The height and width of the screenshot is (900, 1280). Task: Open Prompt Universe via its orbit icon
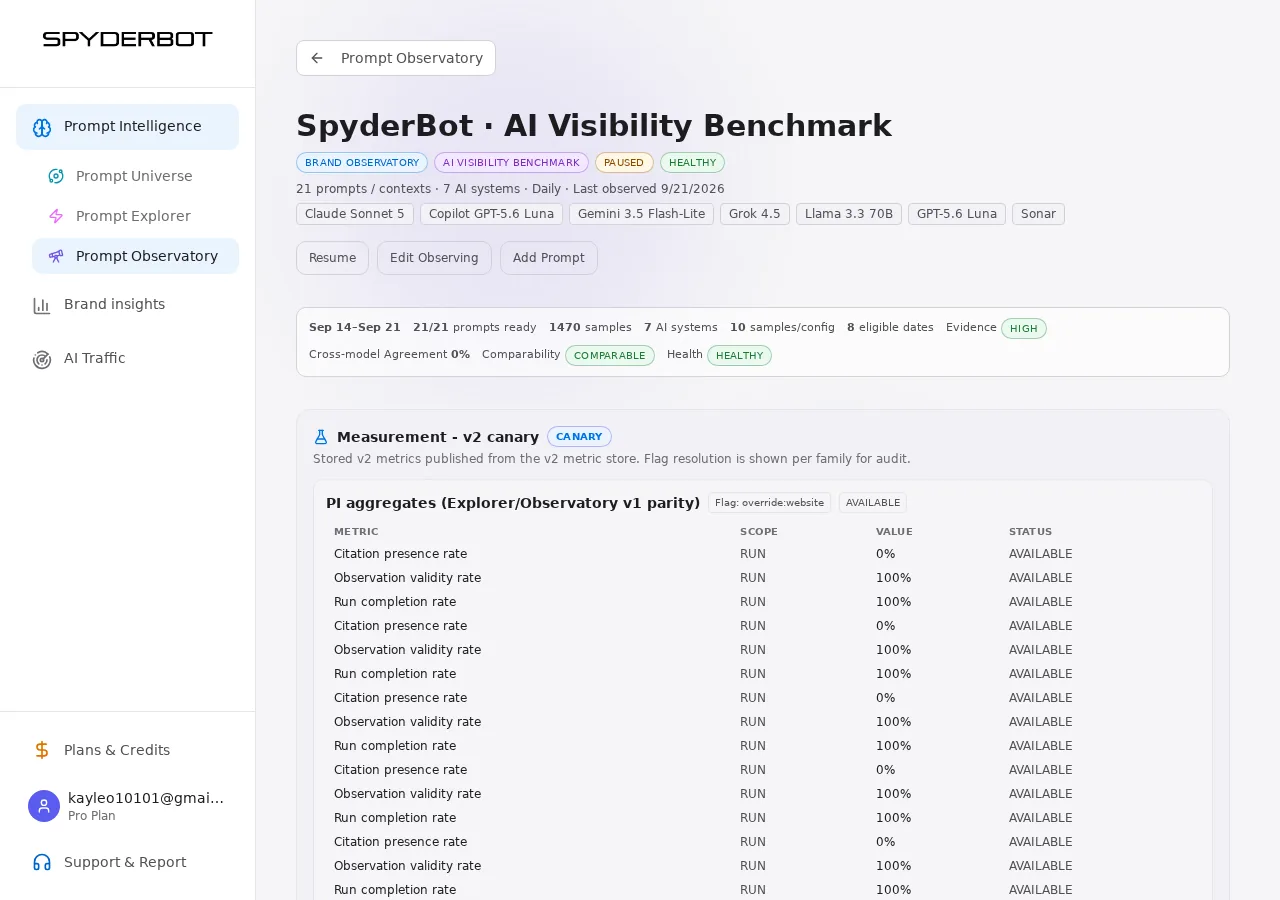(56, 176)
